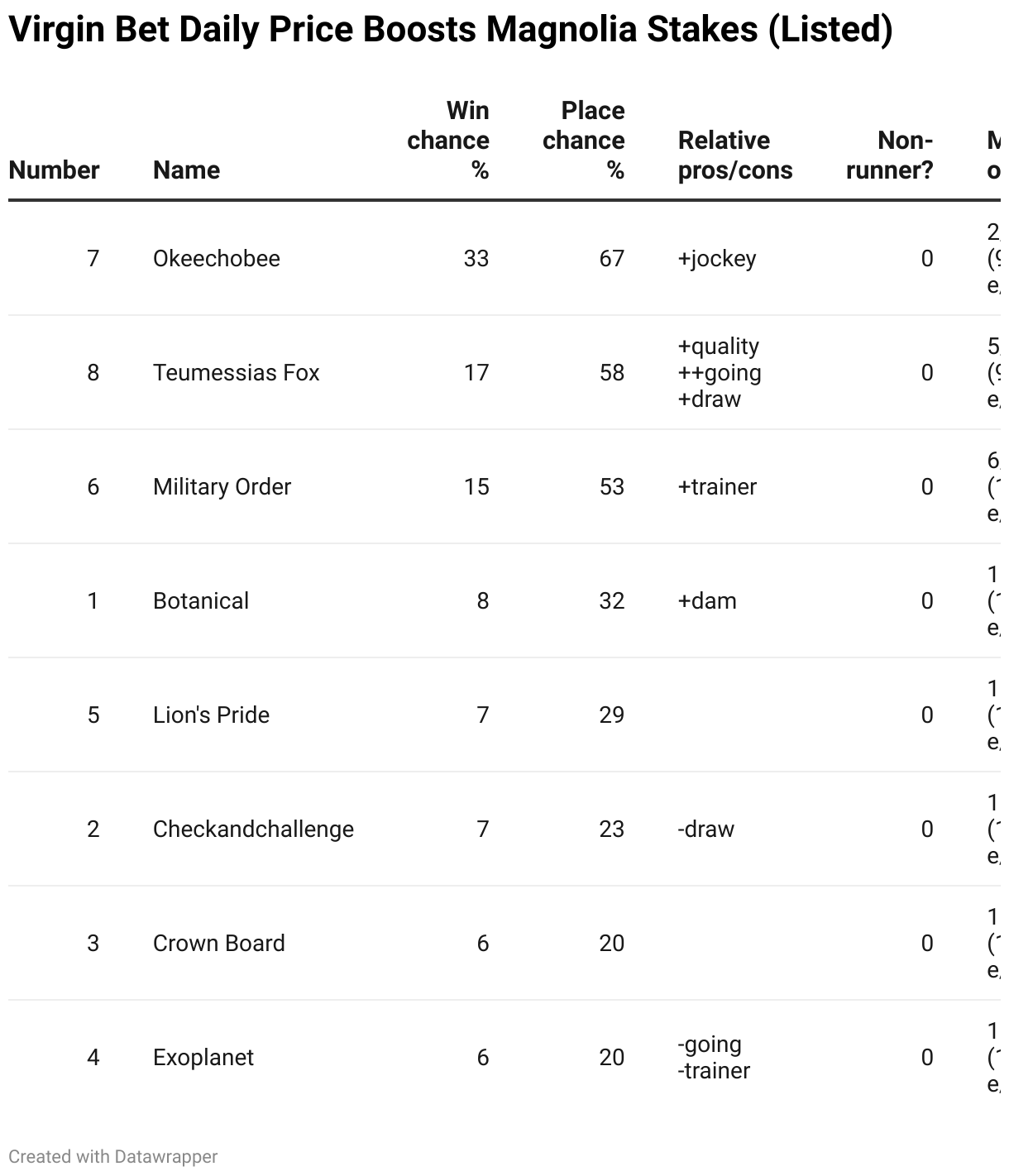Screen dimensions: 1009x1176
Task: Click the +jockey note for Okeechobee
Action: [717, 259]
